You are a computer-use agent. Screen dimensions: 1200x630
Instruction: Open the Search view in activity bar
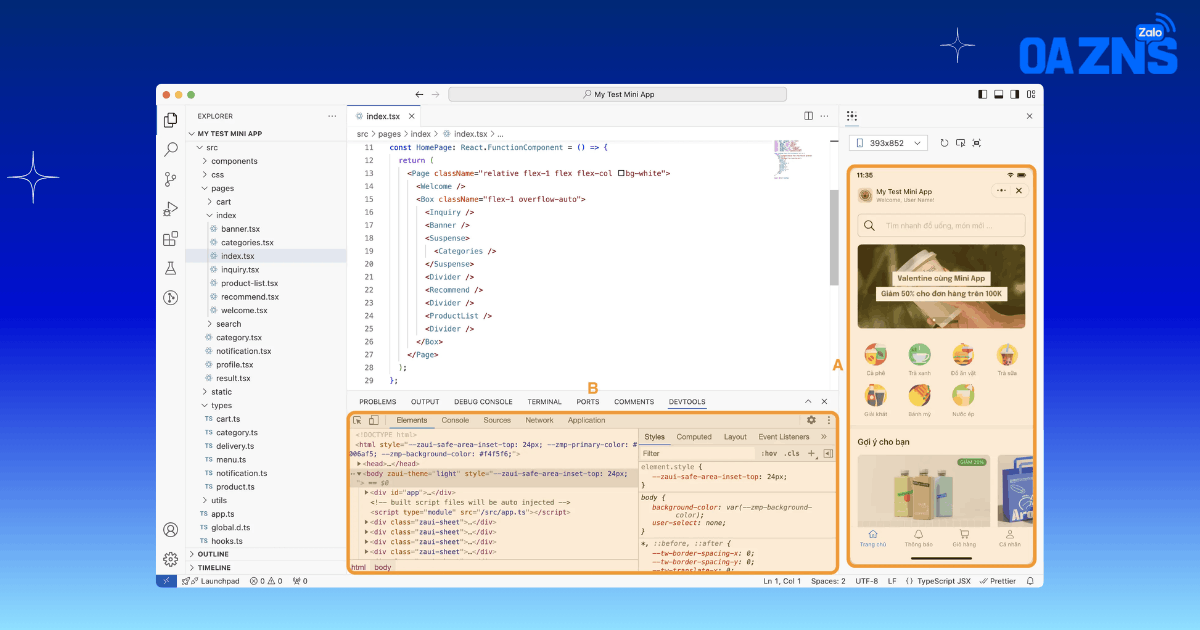171,149
